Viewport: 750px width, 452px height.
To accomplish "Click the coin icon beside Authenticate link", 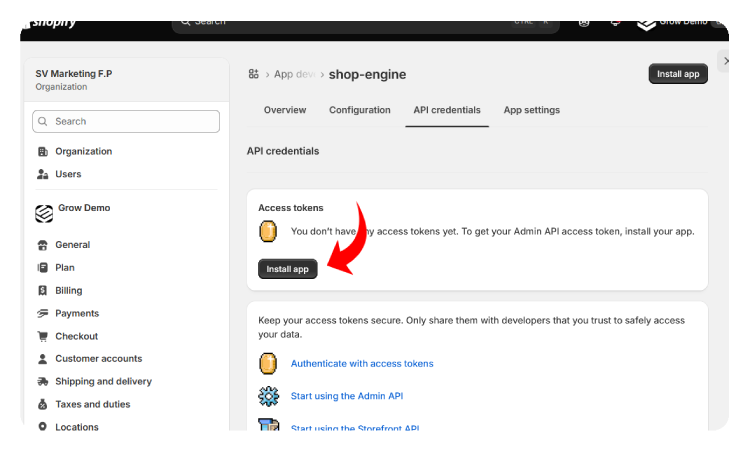I will 268,364.
